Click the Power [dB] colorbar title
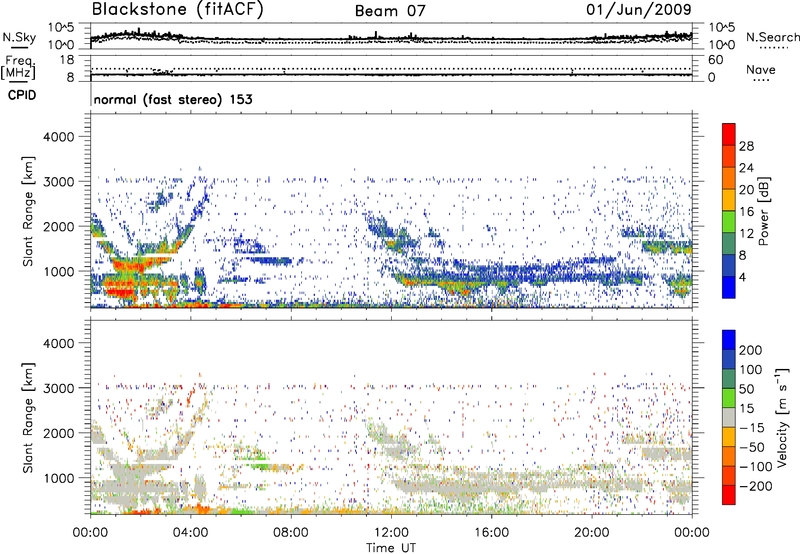The image size is (800, 554). click(764, 211)
